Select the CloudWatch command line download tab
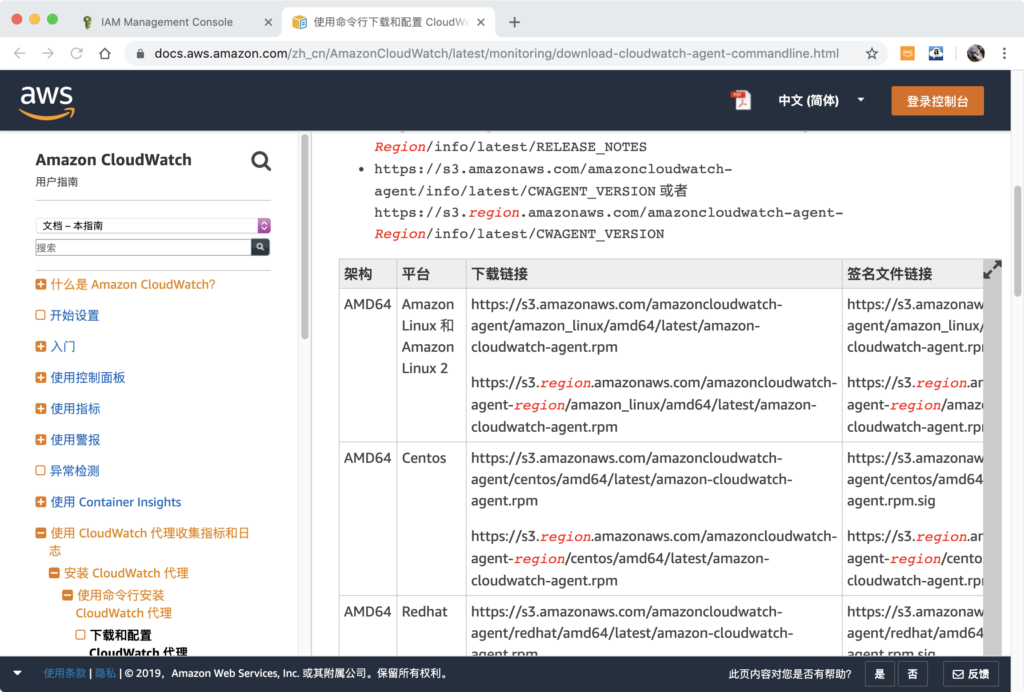The image size is (1024, 692). pos(391,22)
